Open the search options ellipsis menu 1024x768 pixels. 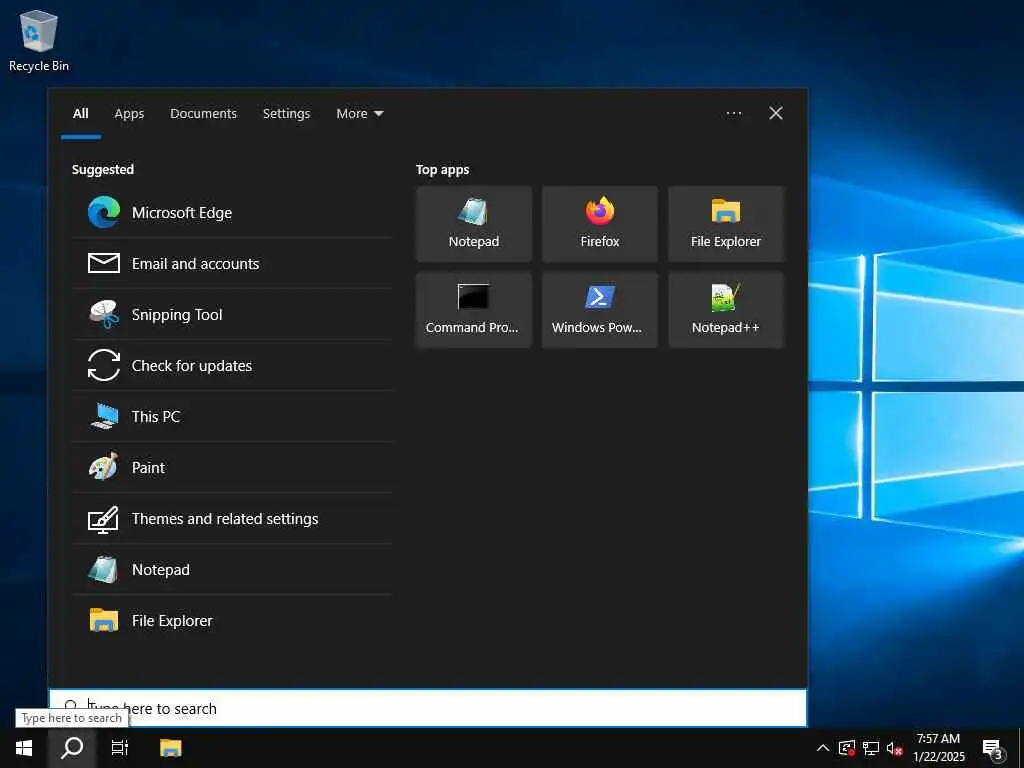tap(733, 113)
